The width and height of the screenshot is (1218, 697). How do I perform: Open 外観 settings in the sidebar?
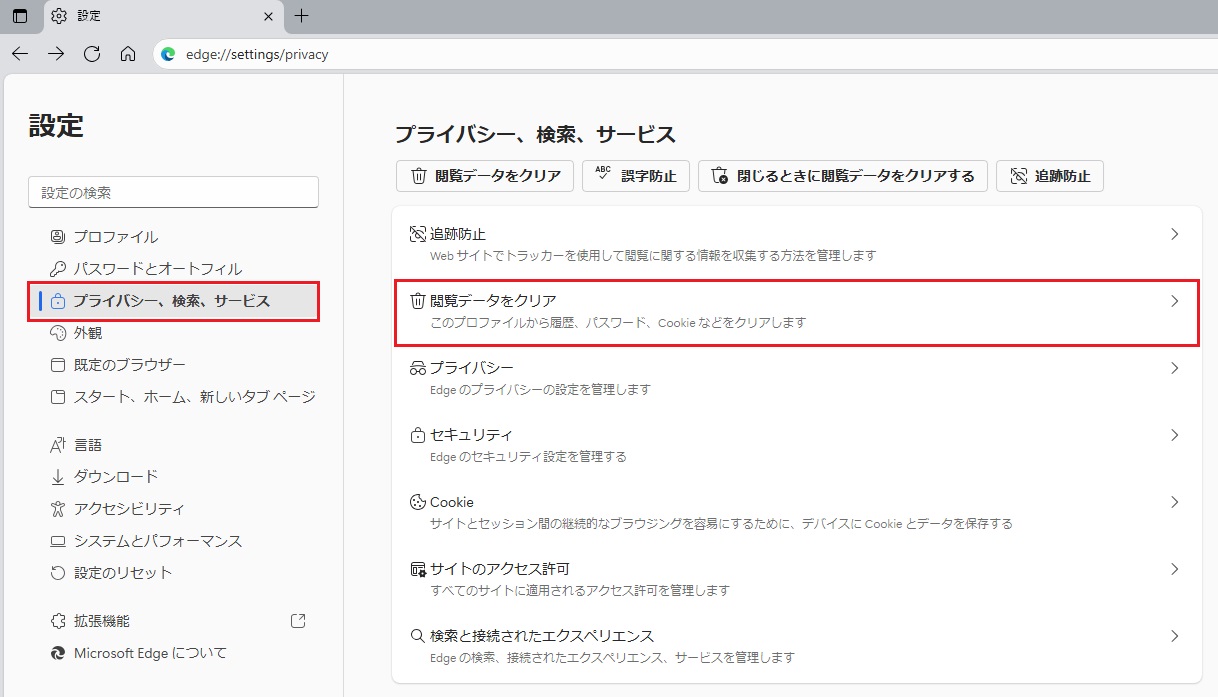[x=87, y=333]
